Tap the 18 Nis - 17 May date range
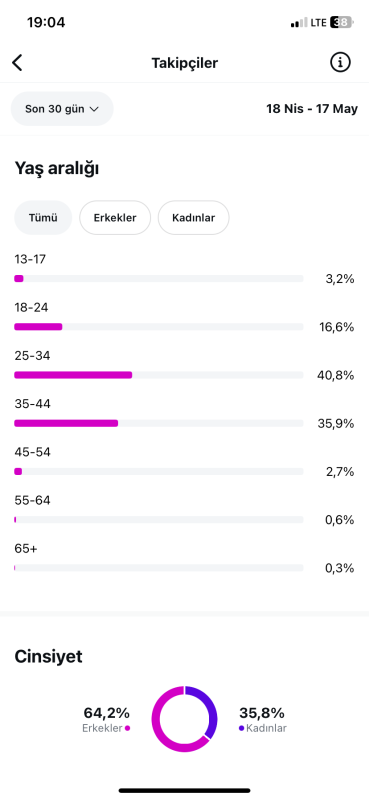This screenshot has height=800, width=369. point(312,109)
